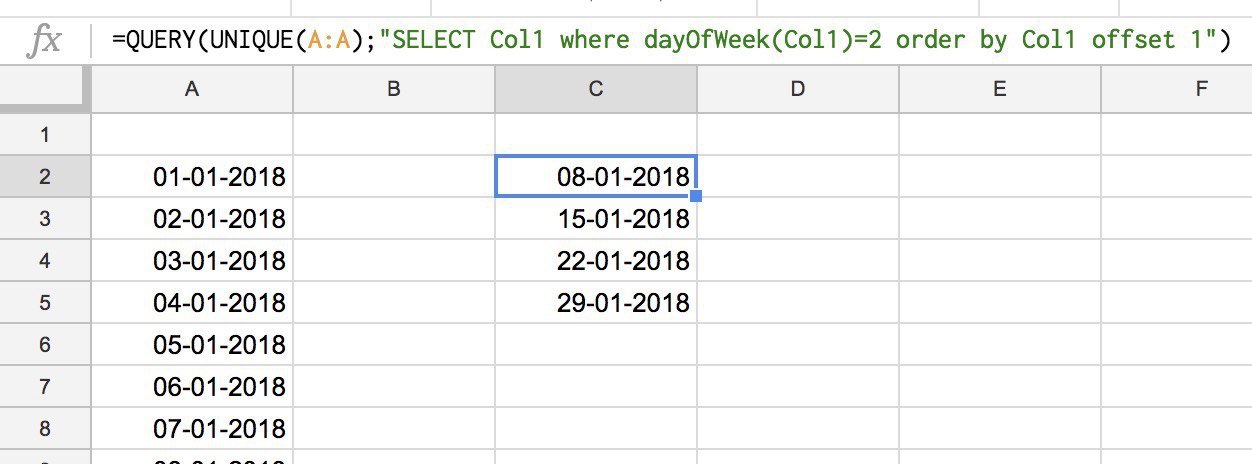Click cell with date 04-01-2018
The height and width of the screenshot is (464, 1252).
point(192,302)
